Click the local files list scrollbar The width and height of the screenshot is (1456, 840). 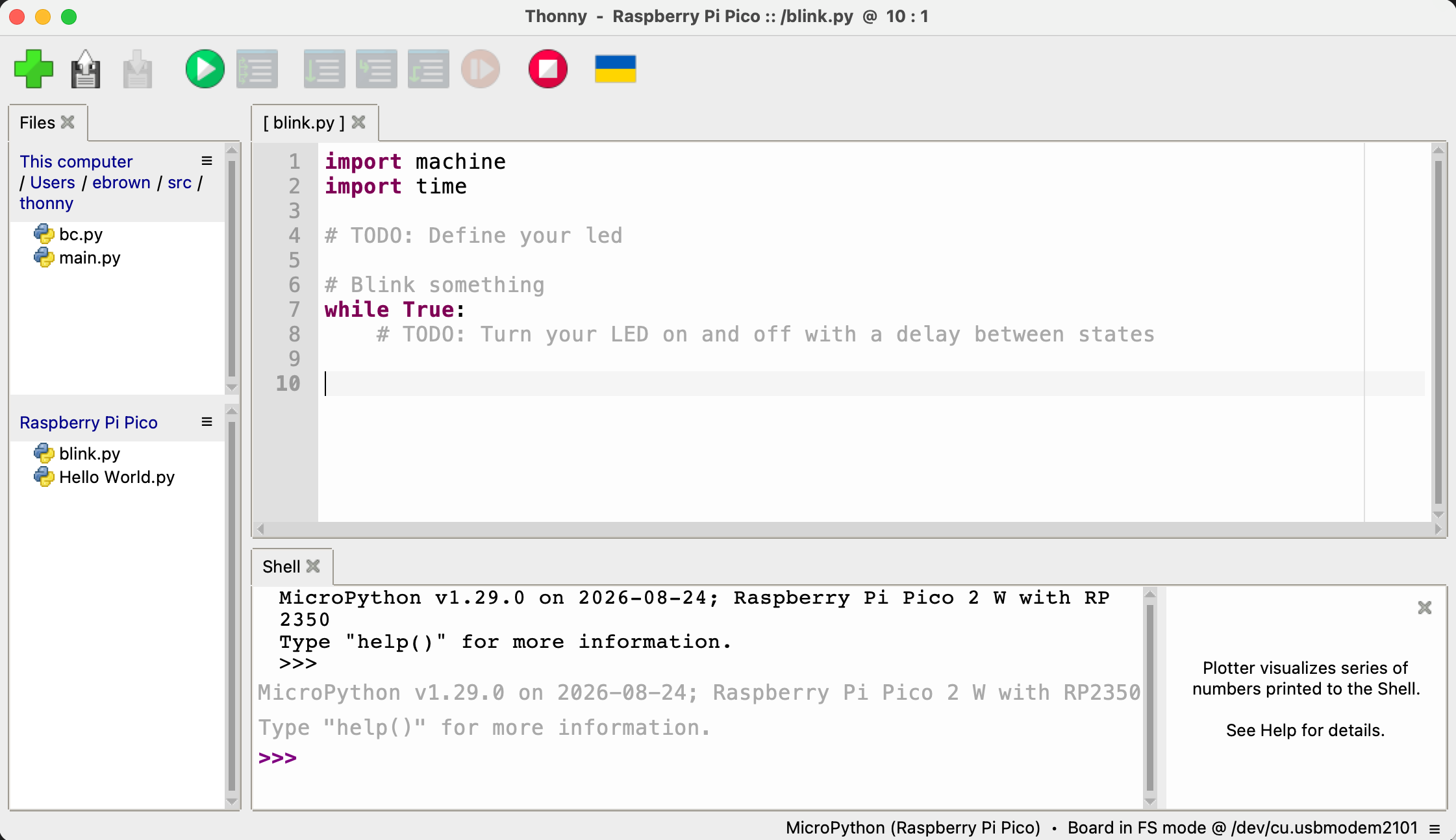point(232,268)
